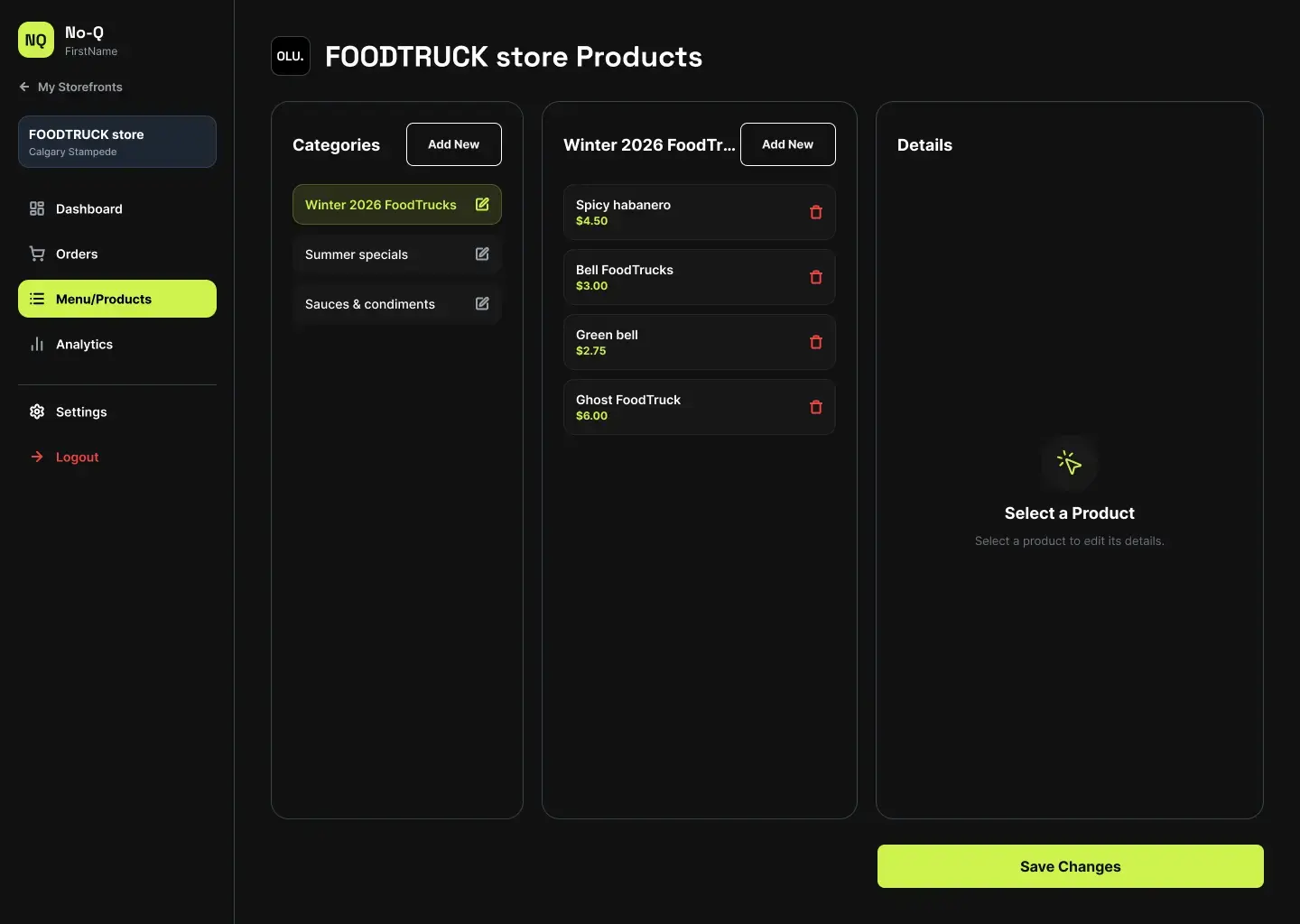Click the $2.75 price text
This screenshot has height=924, width=1300.
pyautogui.click(x=591, y=351)
